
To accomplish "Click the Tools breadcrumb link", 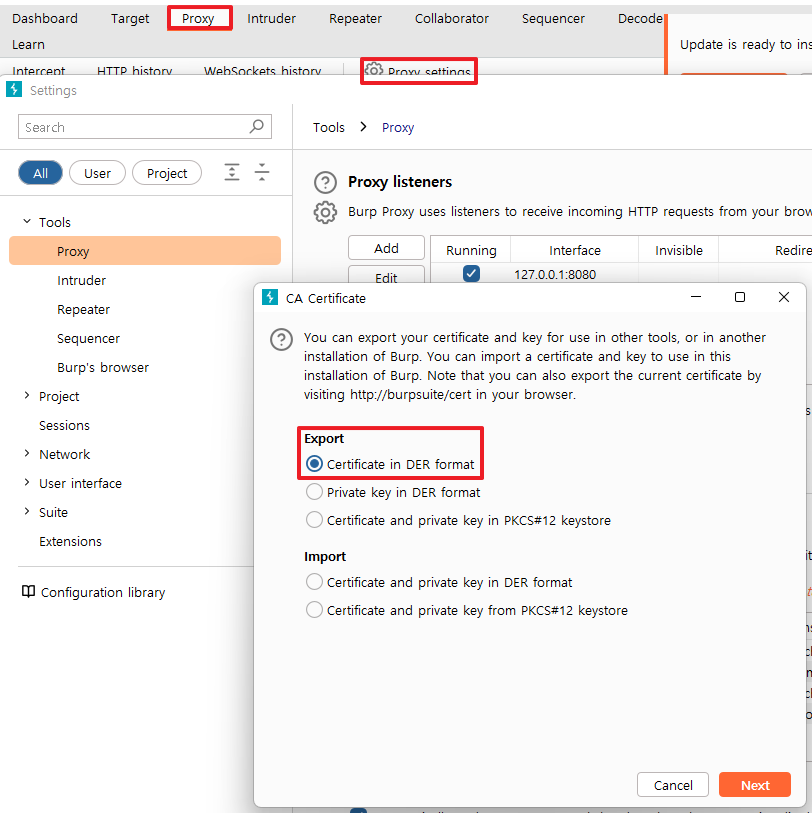I will point(329,128).
